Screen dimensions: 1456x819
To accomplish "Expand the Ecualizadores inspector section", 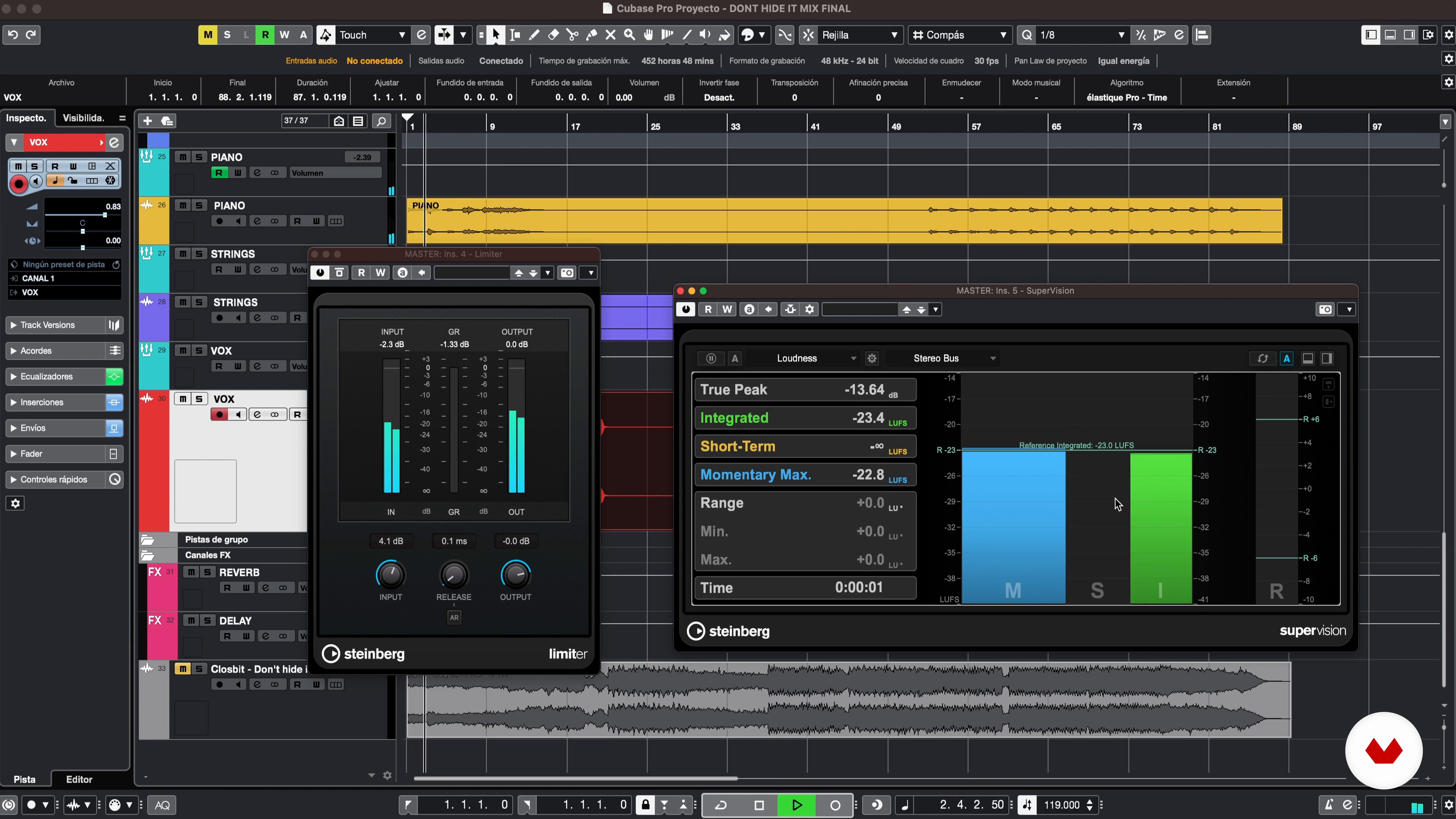I will [55, 377].
